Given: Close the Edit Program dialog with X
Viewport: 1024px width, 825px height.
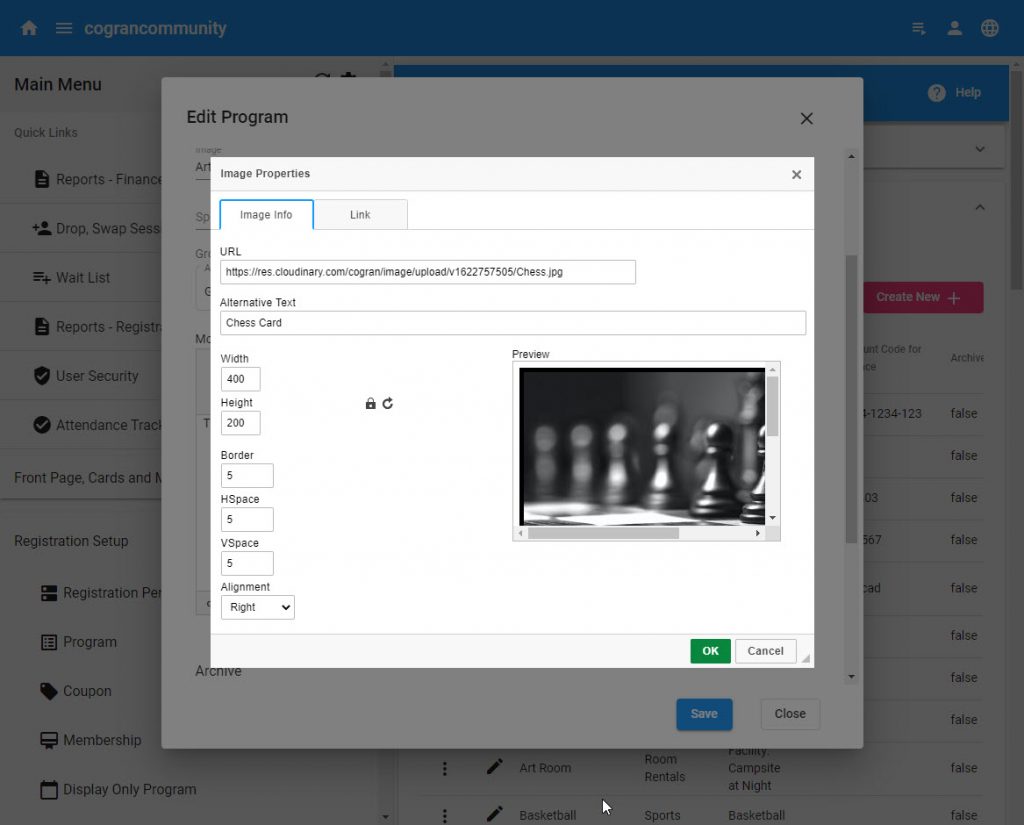Looking at the screenshot, I should (x=807, y=118).
